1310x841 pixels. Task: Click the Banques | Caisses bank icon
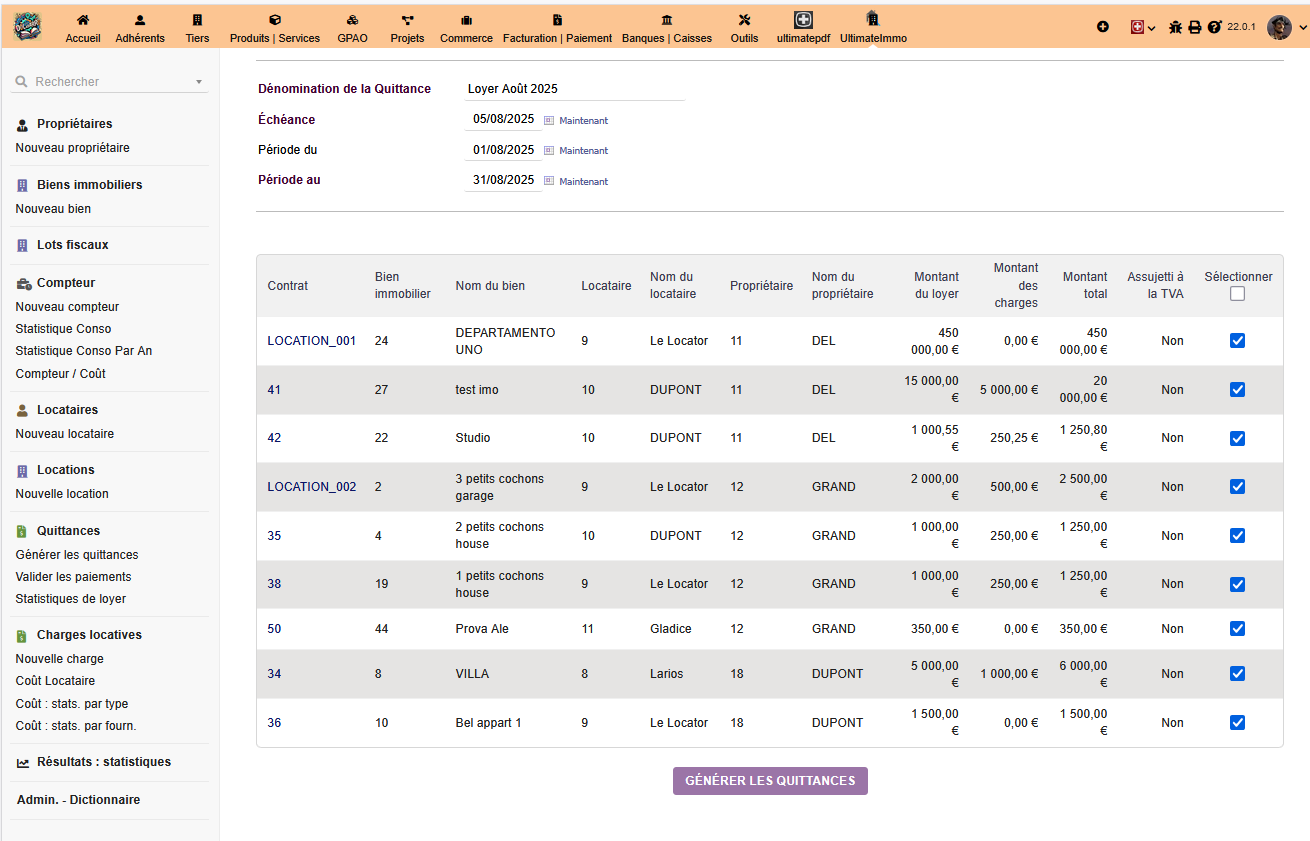pos(667,20)
